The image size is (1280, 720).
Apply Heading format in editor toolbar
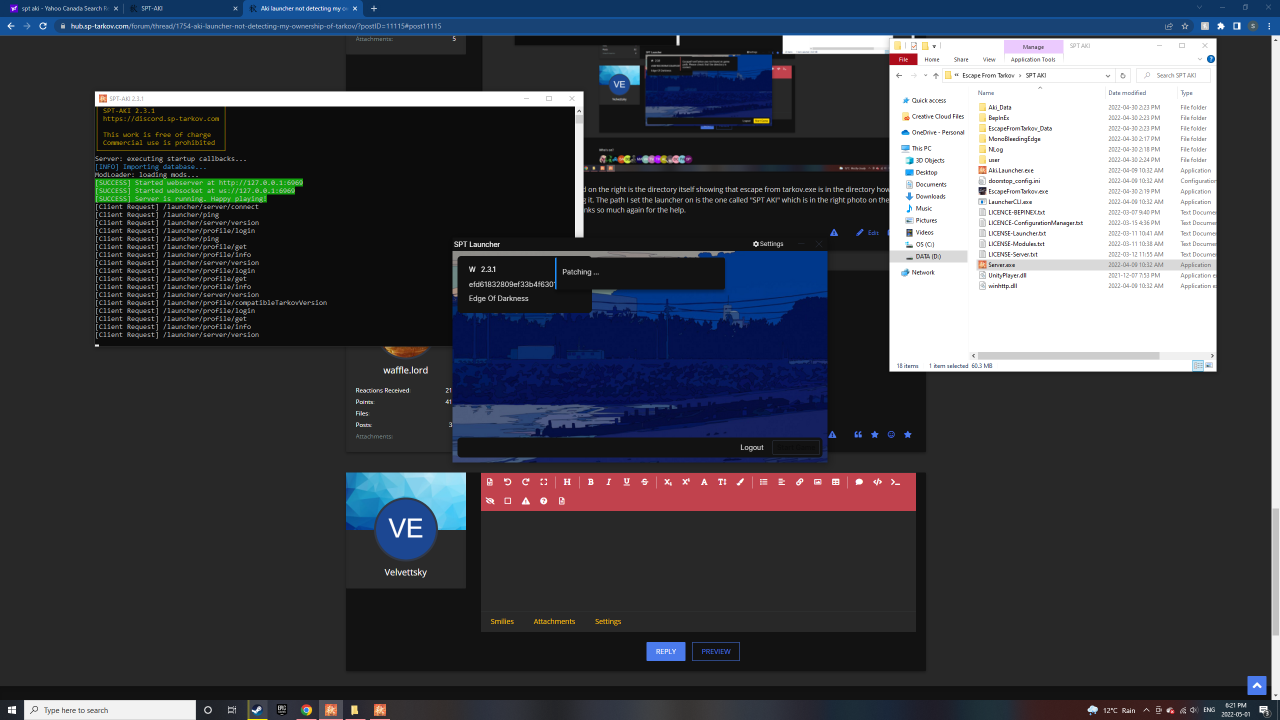pos(567,482)
